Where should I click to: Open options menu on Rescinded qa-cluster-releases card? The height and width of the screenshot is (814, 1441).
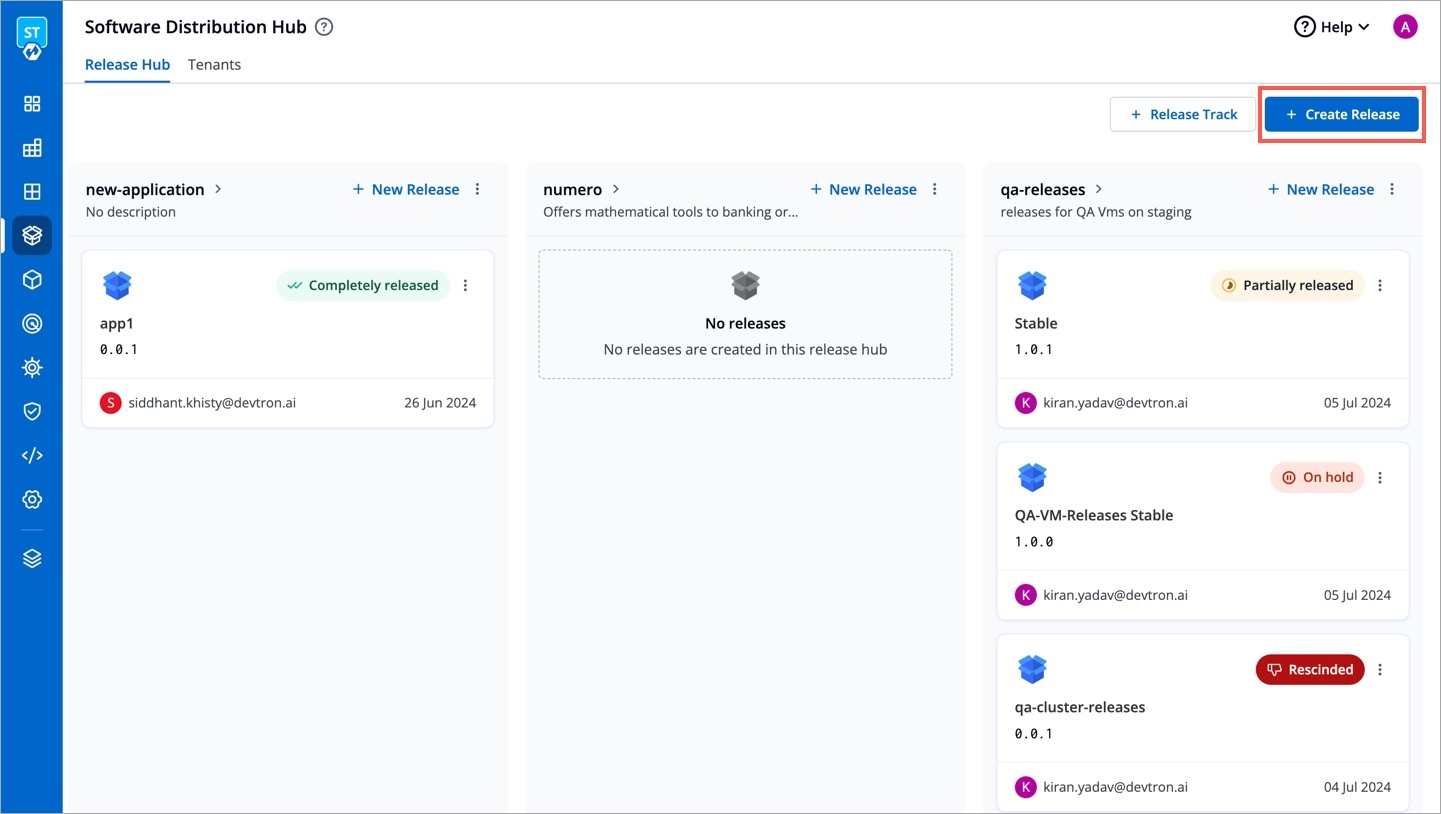click(1380, 670)
